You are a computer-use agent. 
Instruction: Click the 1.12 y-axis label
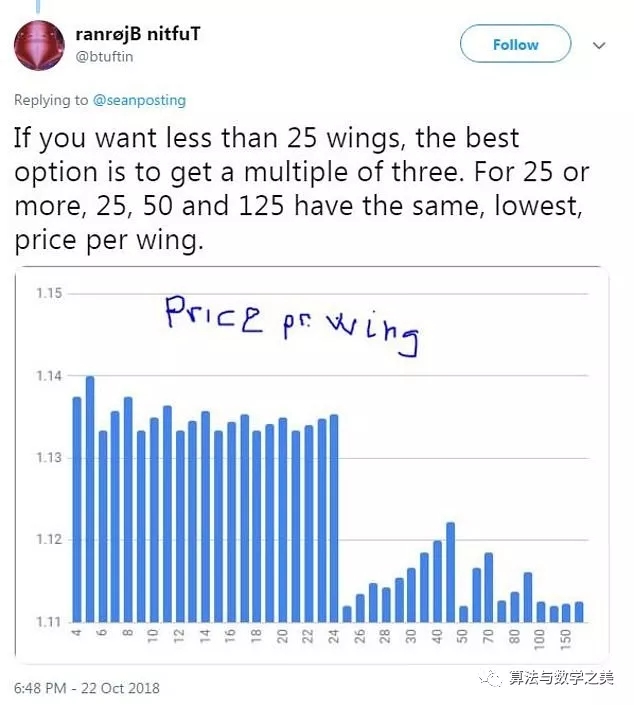pos(49,540)
